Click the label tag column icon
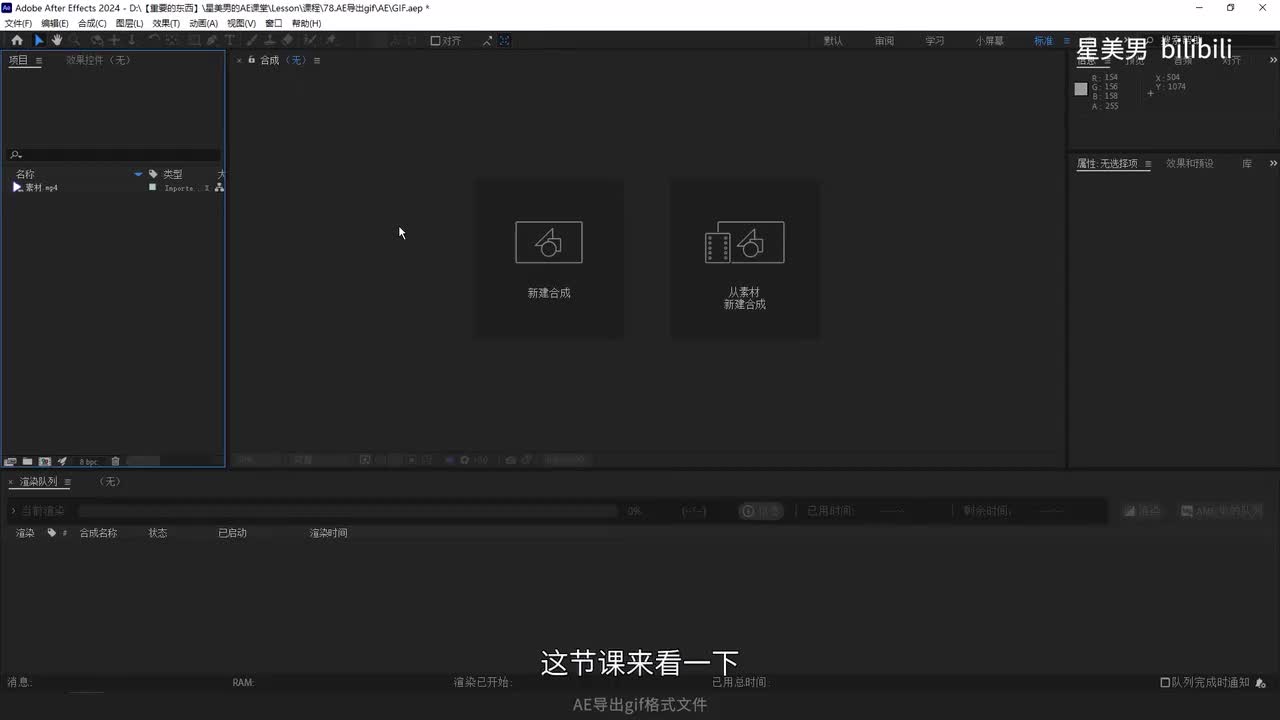The height and width of the screenshot is (720, 1280). pos(153,174)
